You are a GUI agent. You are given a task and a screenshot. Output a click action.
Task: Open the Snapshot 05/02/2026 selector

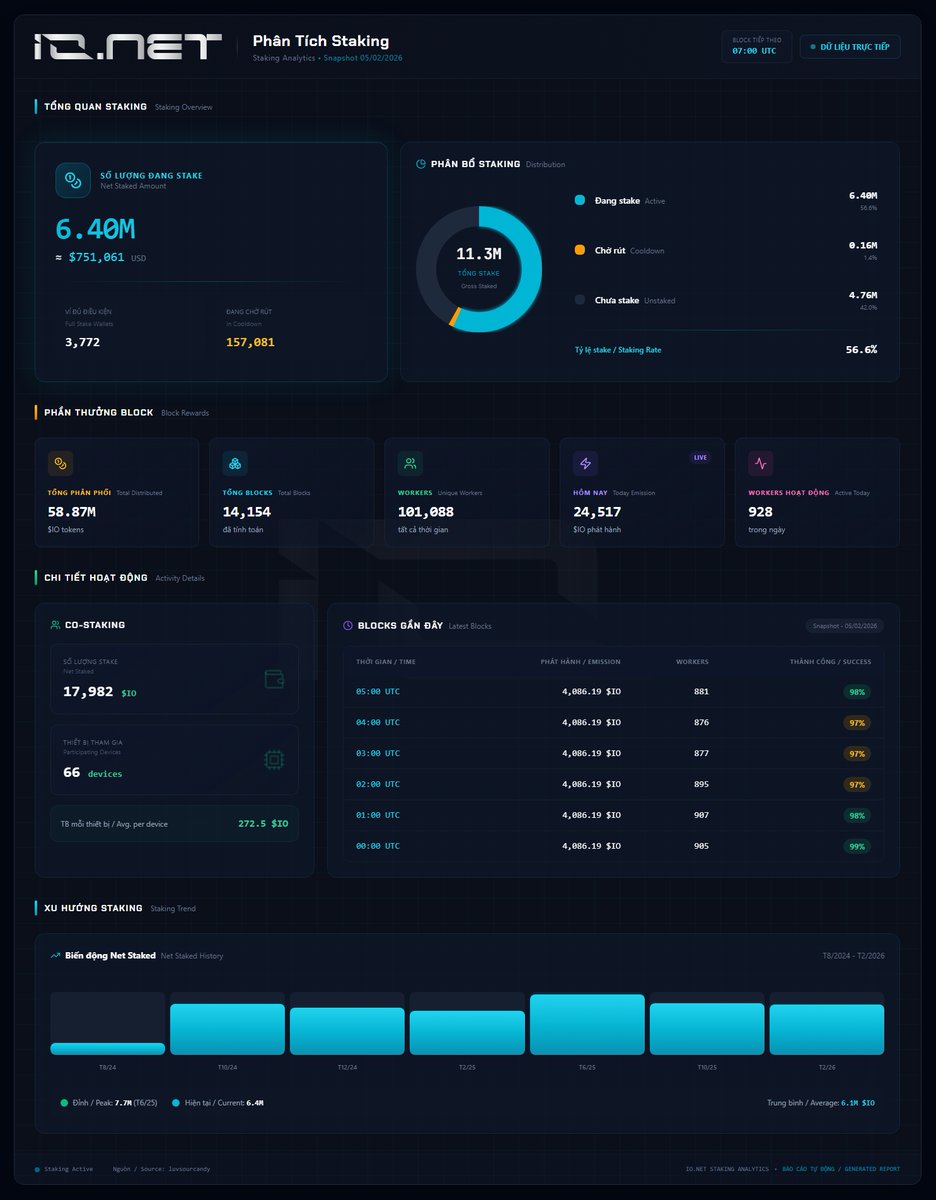tap(842, 624)
